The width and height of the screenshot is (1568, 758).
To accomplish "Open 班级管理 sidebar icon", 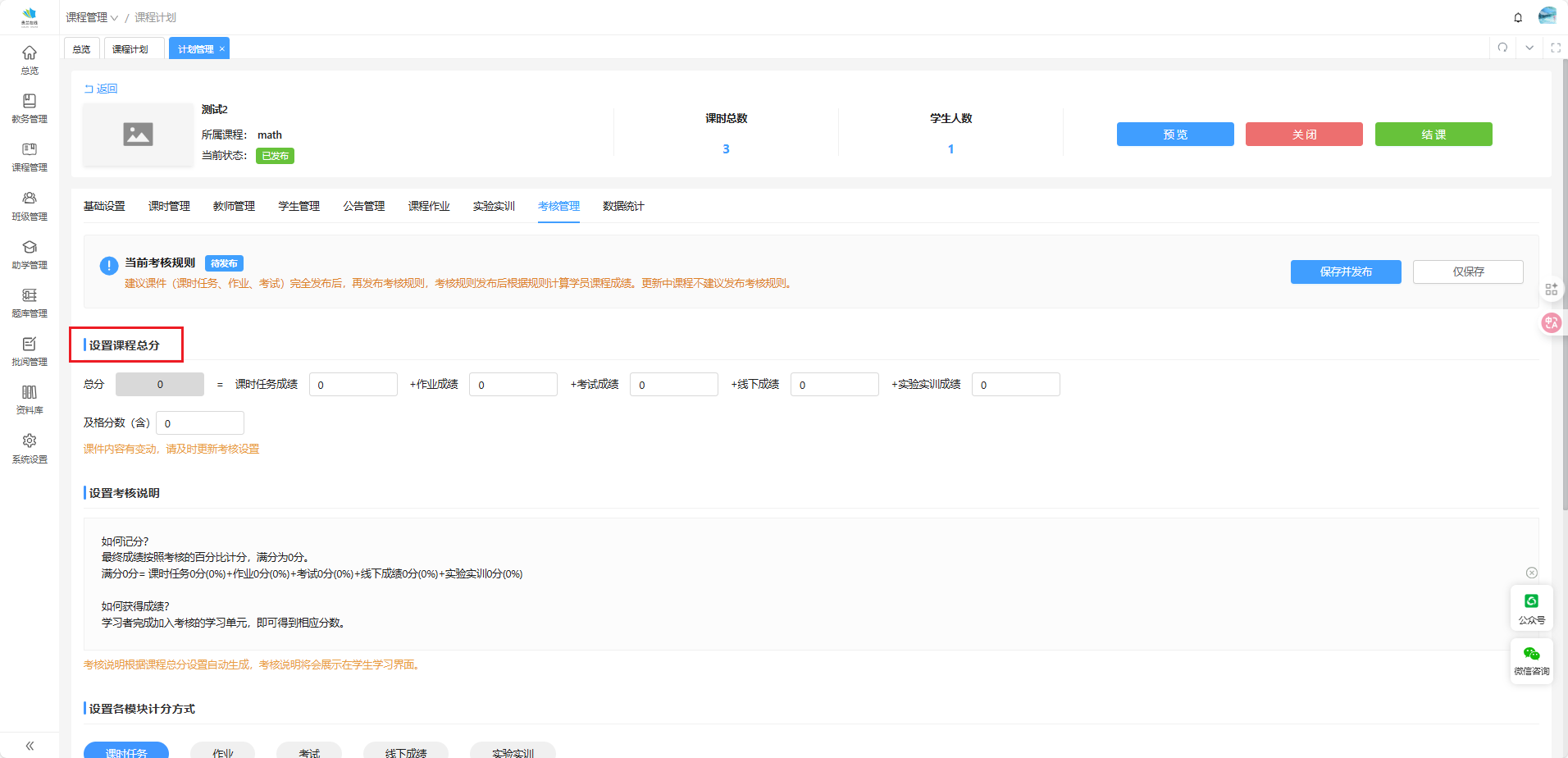I will tap(30, 205).
